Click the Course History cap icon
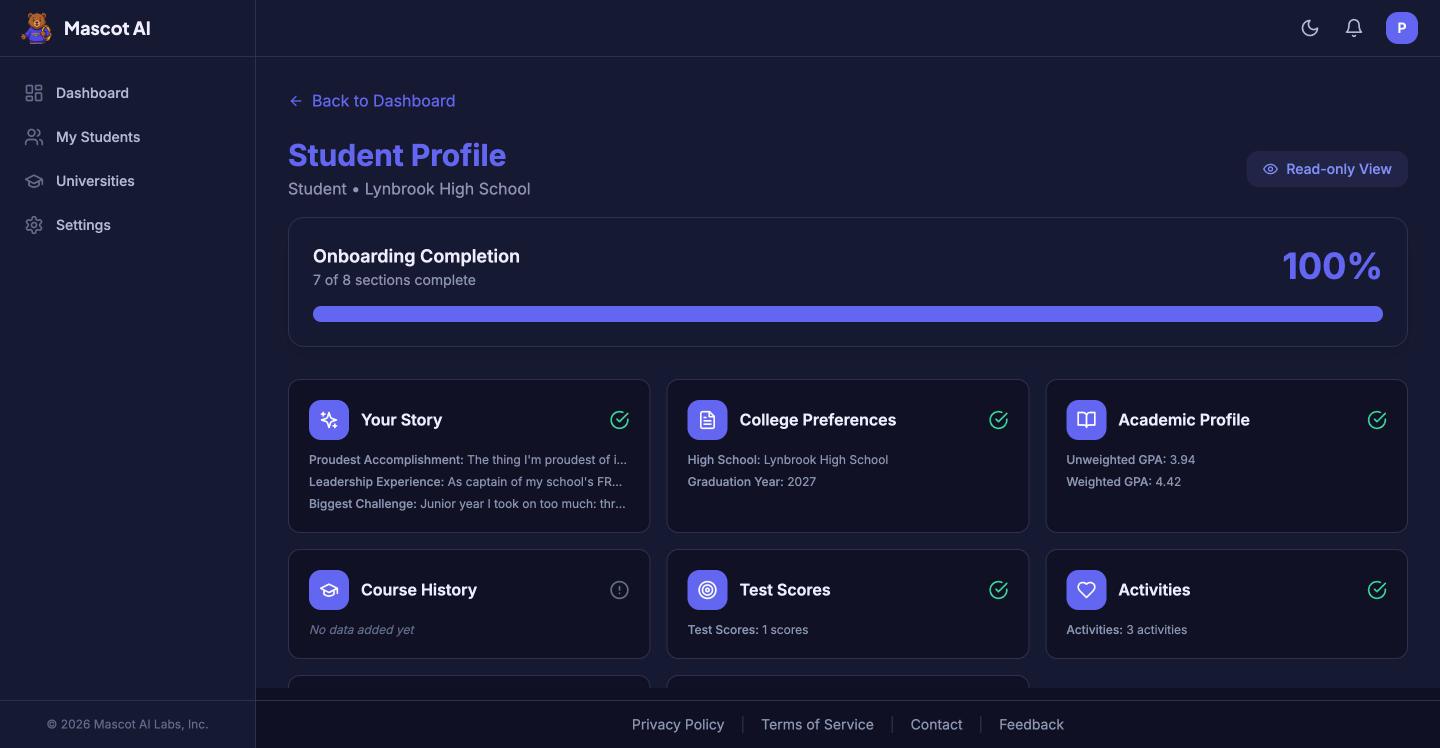This screenshot has width=1440, height=748. (329, 590)
